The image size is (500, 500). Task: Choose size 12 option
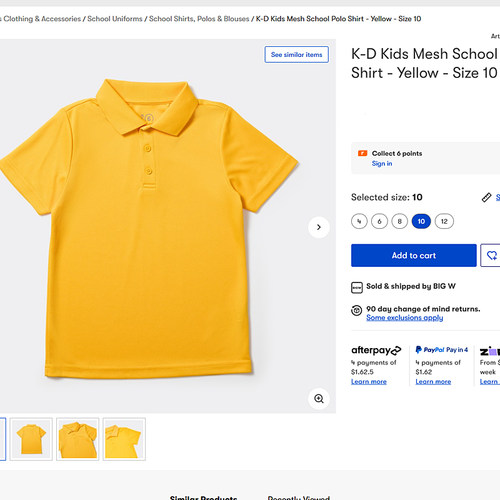click(x=444, y=221)
